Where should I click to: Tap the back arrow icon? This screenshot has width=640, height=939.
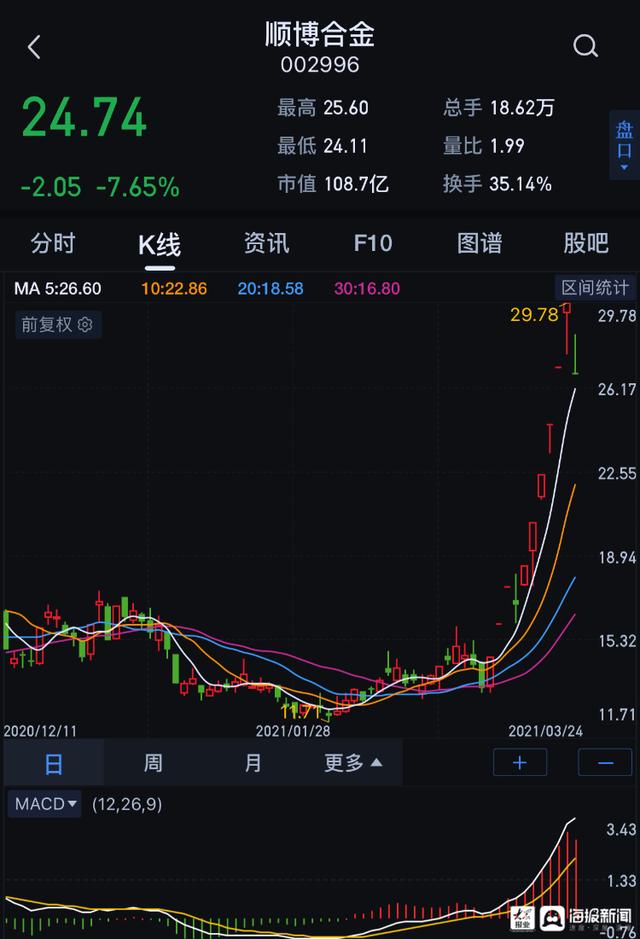click(x=34, y=47)
